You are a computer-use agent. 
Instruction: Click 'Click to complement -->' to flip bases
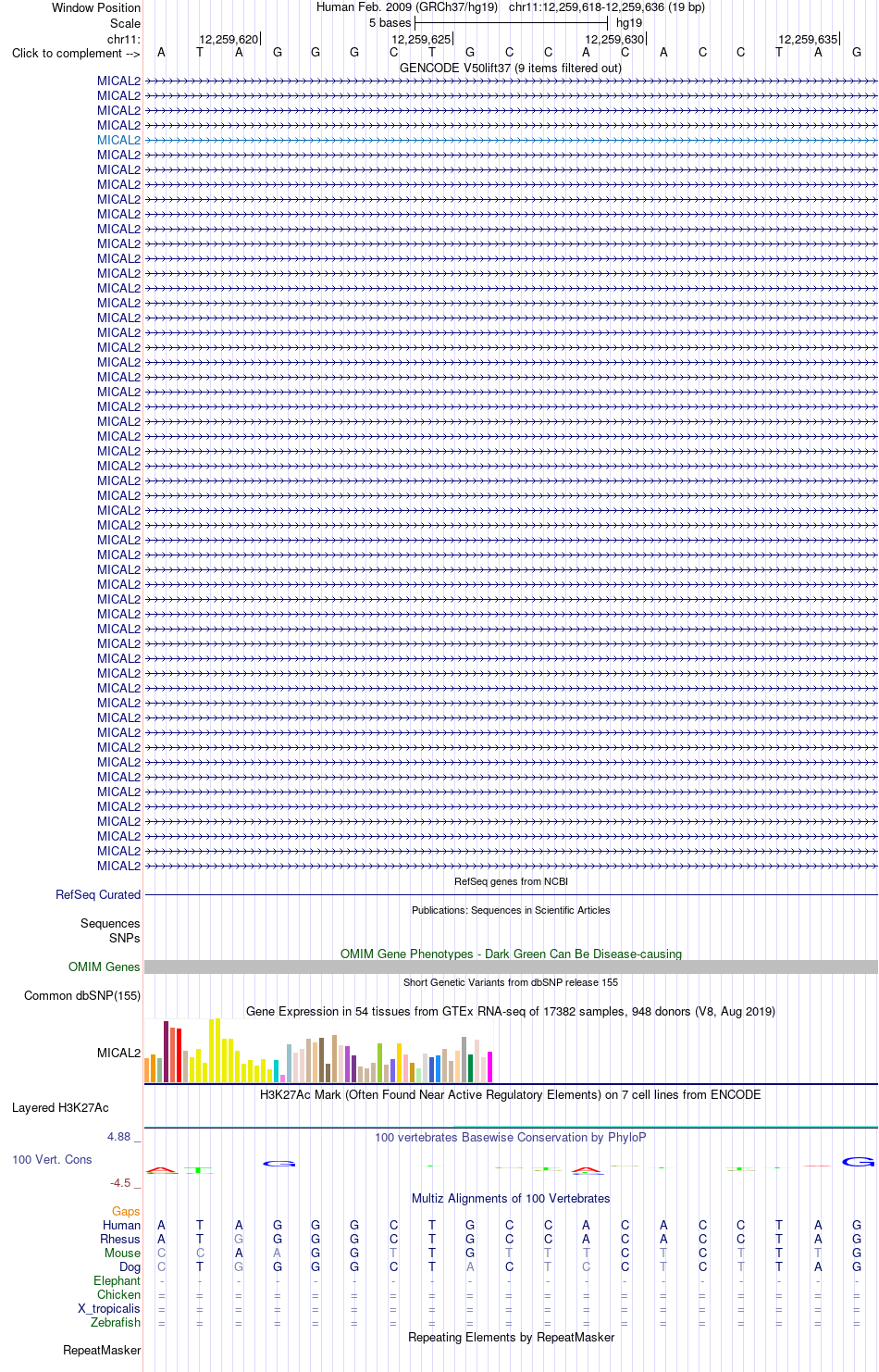76,53
